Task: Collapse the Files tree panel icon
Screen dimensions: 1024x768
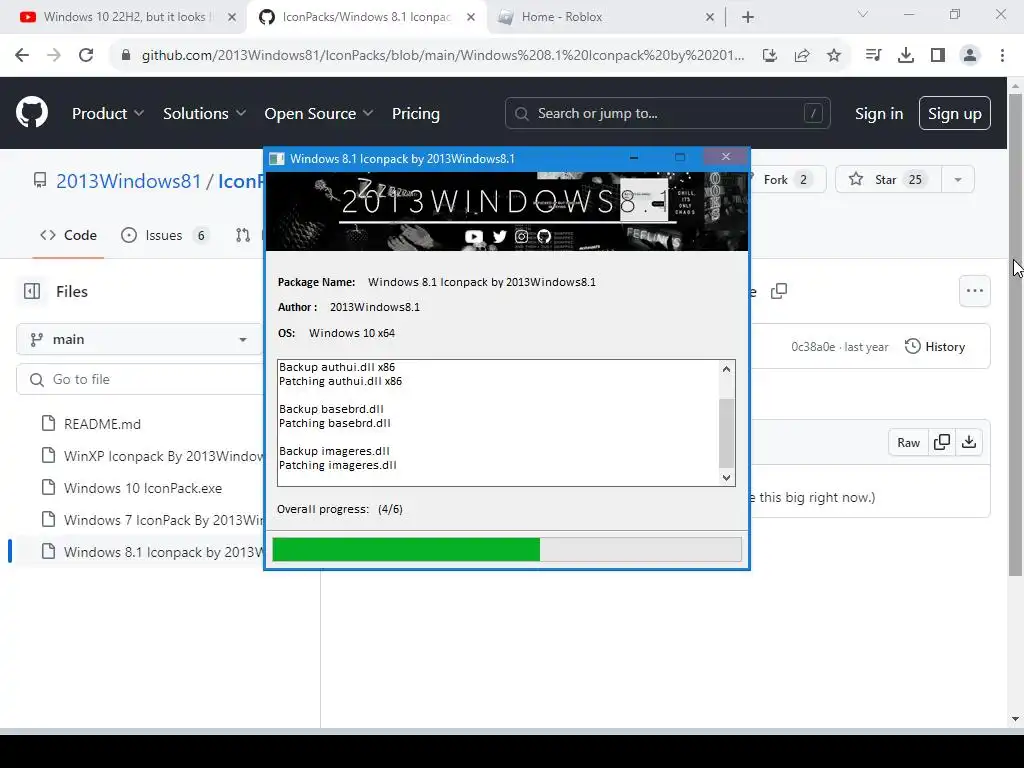Action: click(x=32, y=291)
